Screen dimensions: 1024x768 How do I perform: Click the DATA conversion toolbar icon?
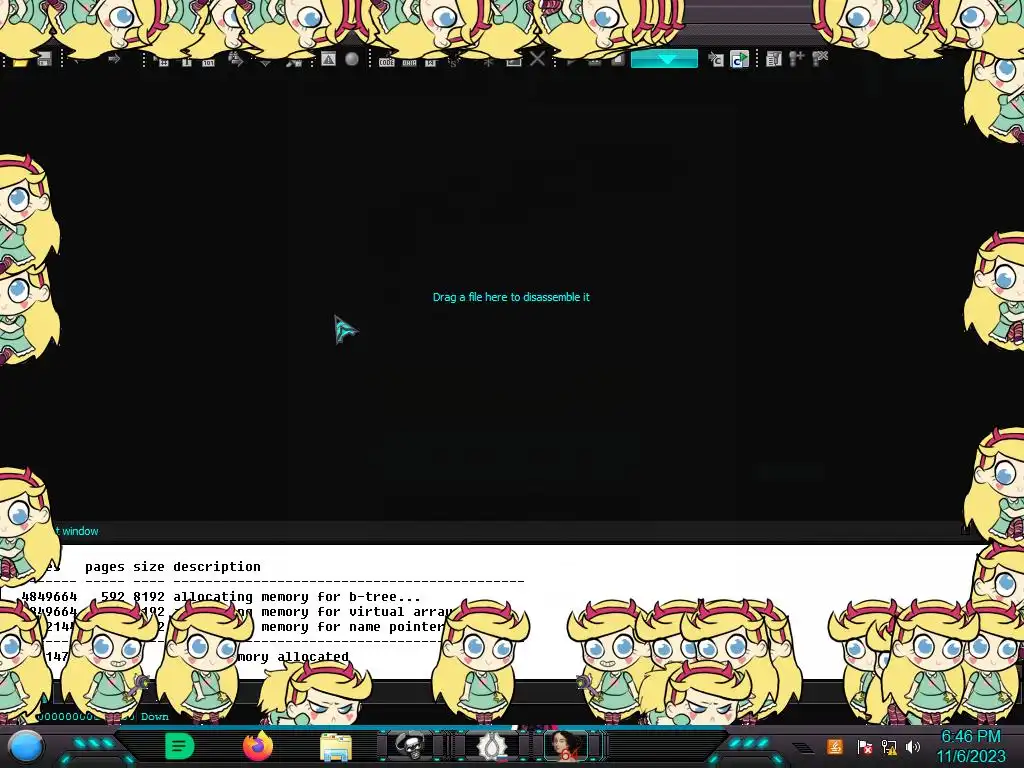click(x=409, y=62)
